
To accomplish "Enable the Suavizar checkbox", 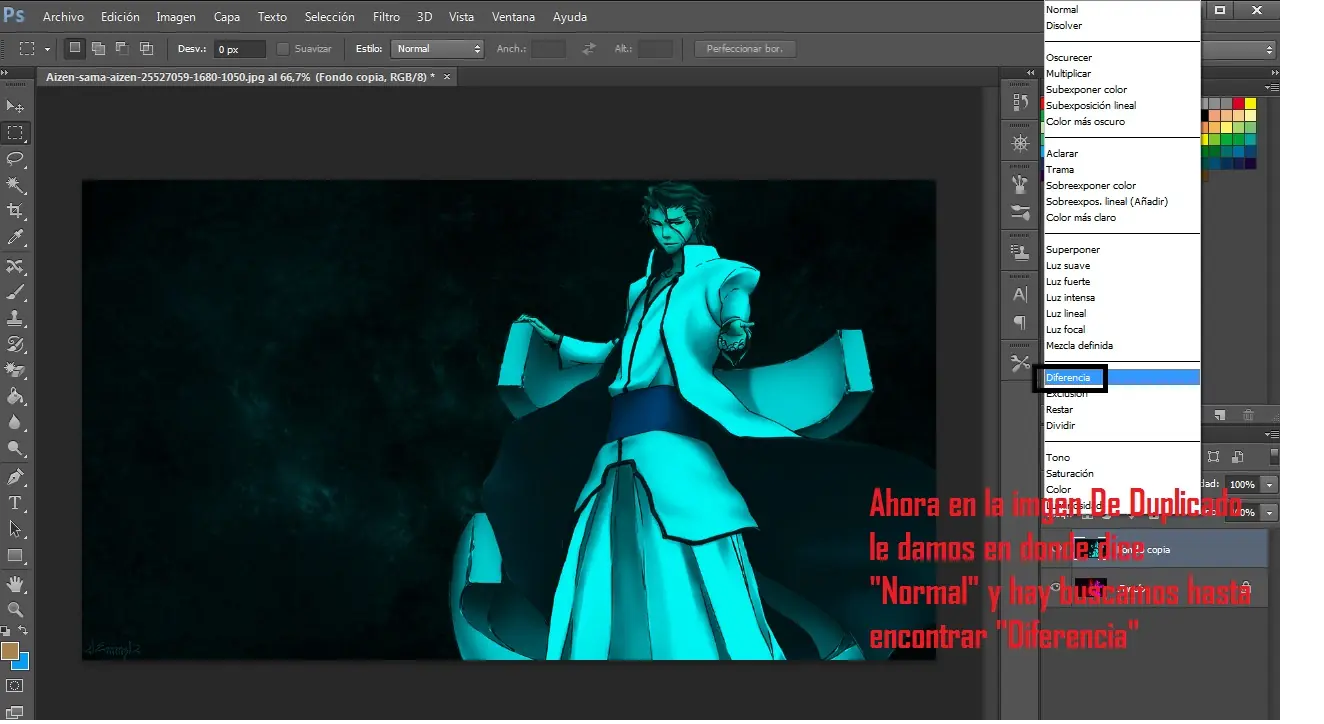I will coord(282,48).
